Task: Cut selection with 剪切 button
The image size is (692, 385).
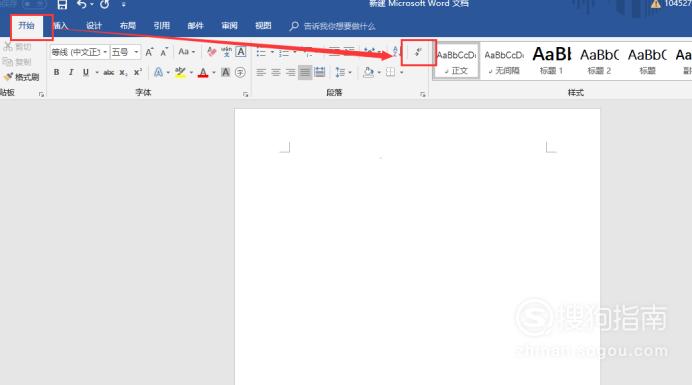Action: click(x=18, y=47)
